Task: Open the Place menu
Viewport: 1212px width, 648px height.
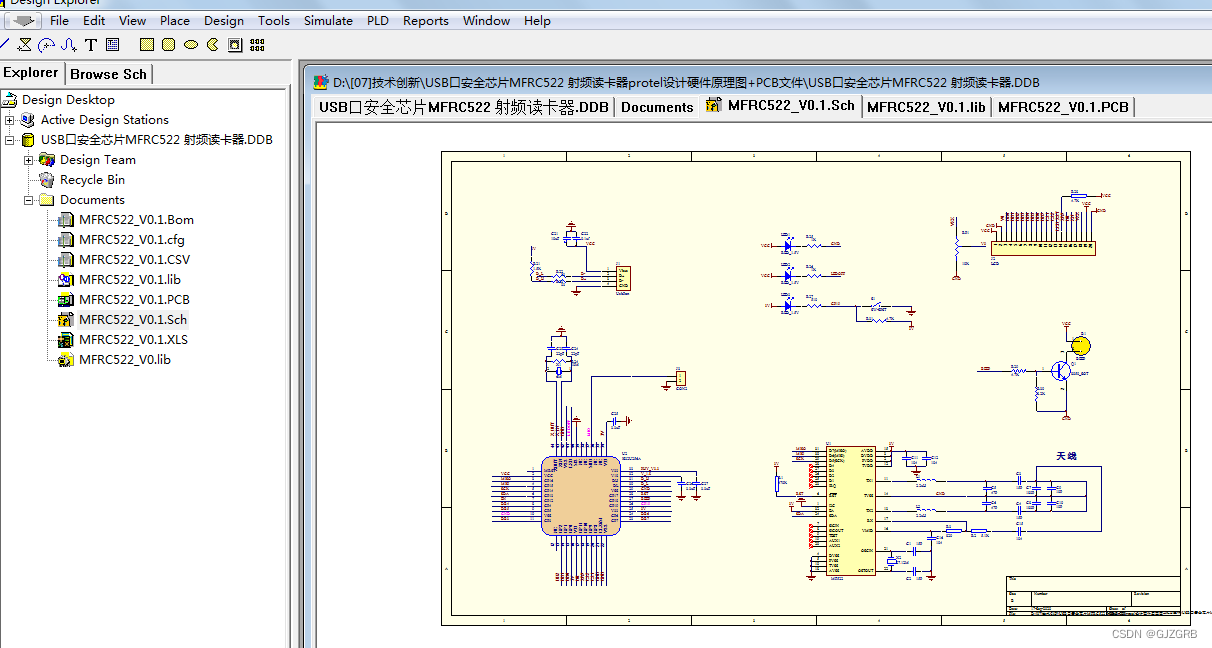Action: tap(174, 20)
